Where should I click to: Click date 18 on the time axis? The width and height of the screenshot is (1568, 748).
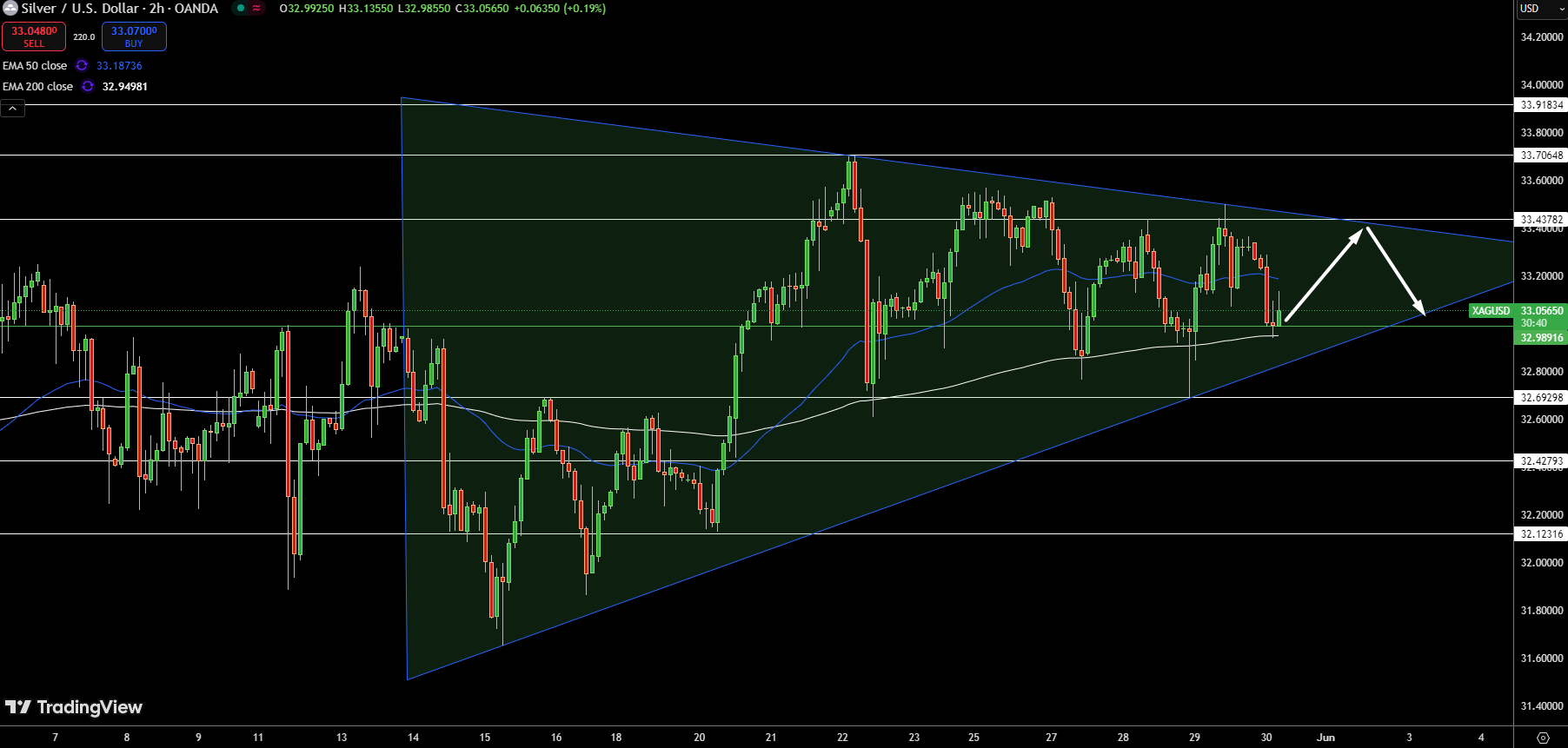pos(616,738)
